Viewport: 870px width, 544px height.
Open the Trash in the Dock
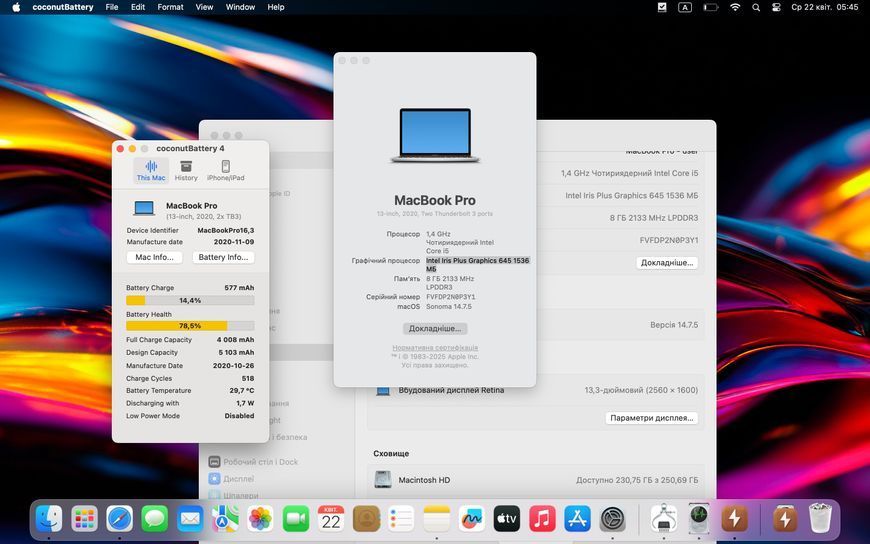(x=821, y=518)
